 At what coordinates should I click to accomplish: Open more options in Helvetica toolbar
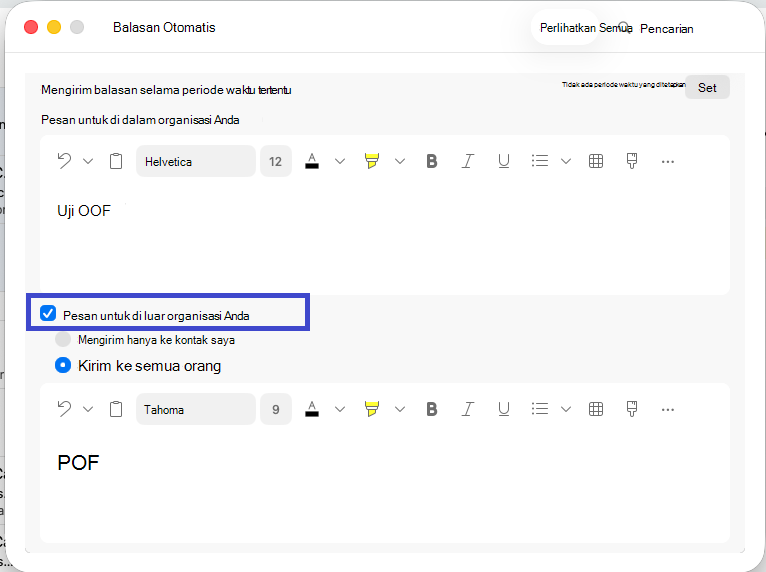[x=668, y=162]
